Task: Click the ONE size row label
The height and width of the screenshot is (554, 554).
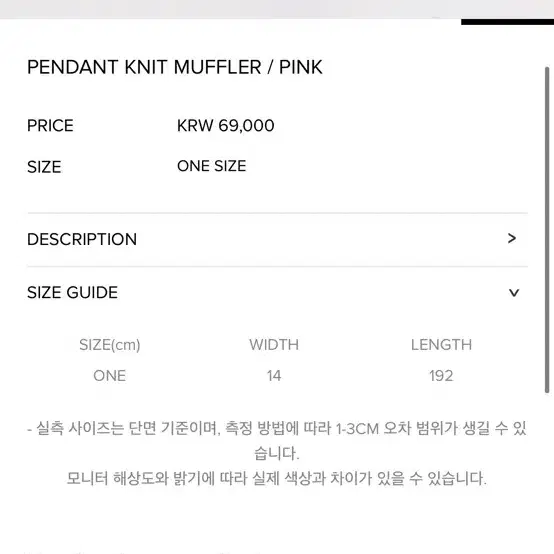Action: click(x=110, y=376)
